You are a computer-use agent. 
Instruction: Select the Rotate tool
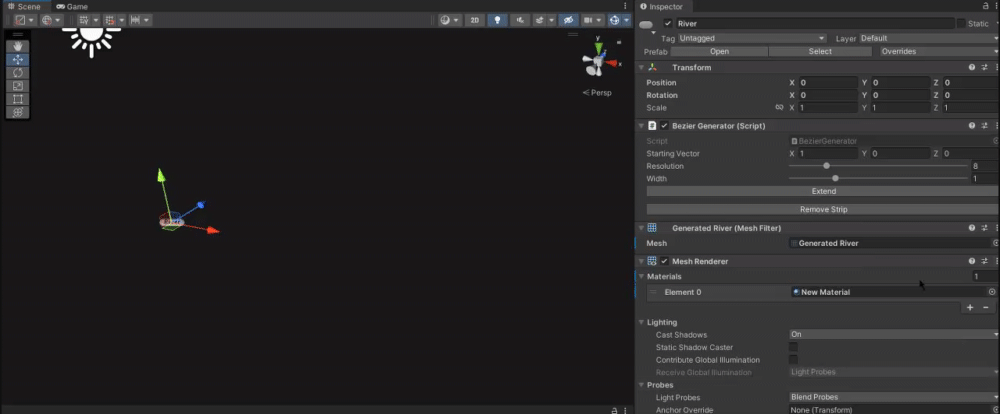pos(18,73)
